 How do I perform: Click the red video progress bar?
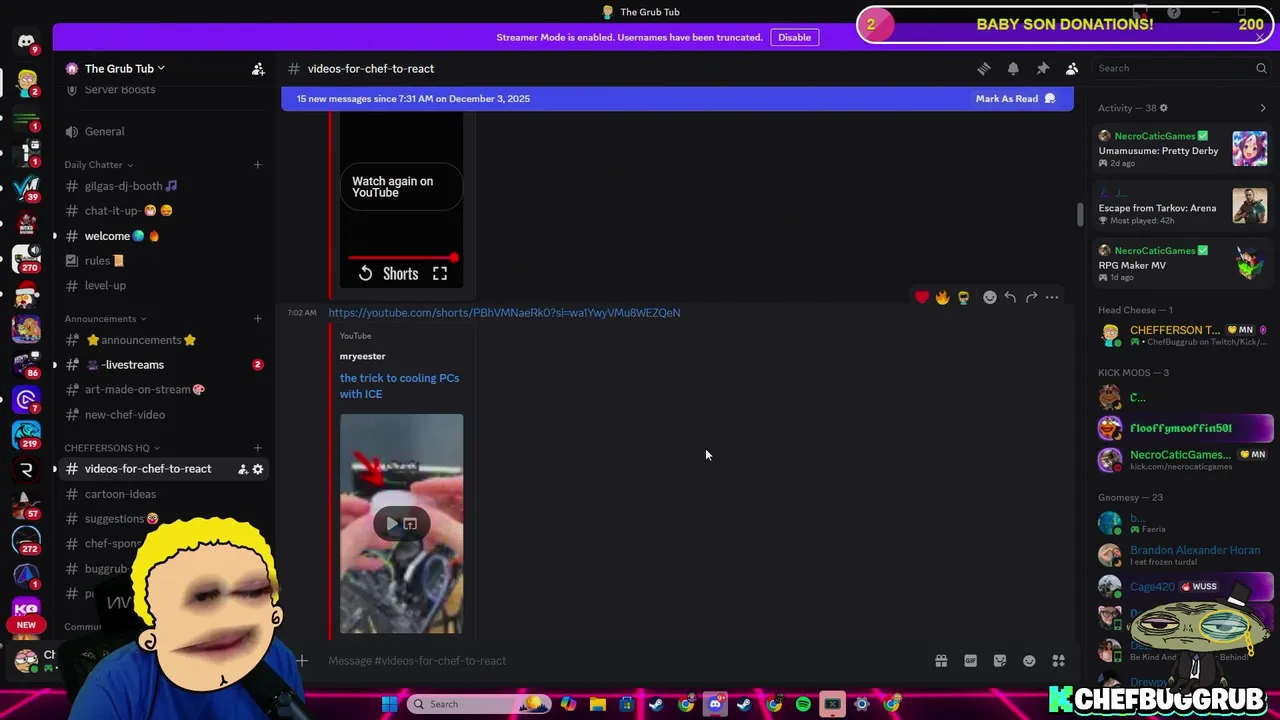[x=402, y=258]
